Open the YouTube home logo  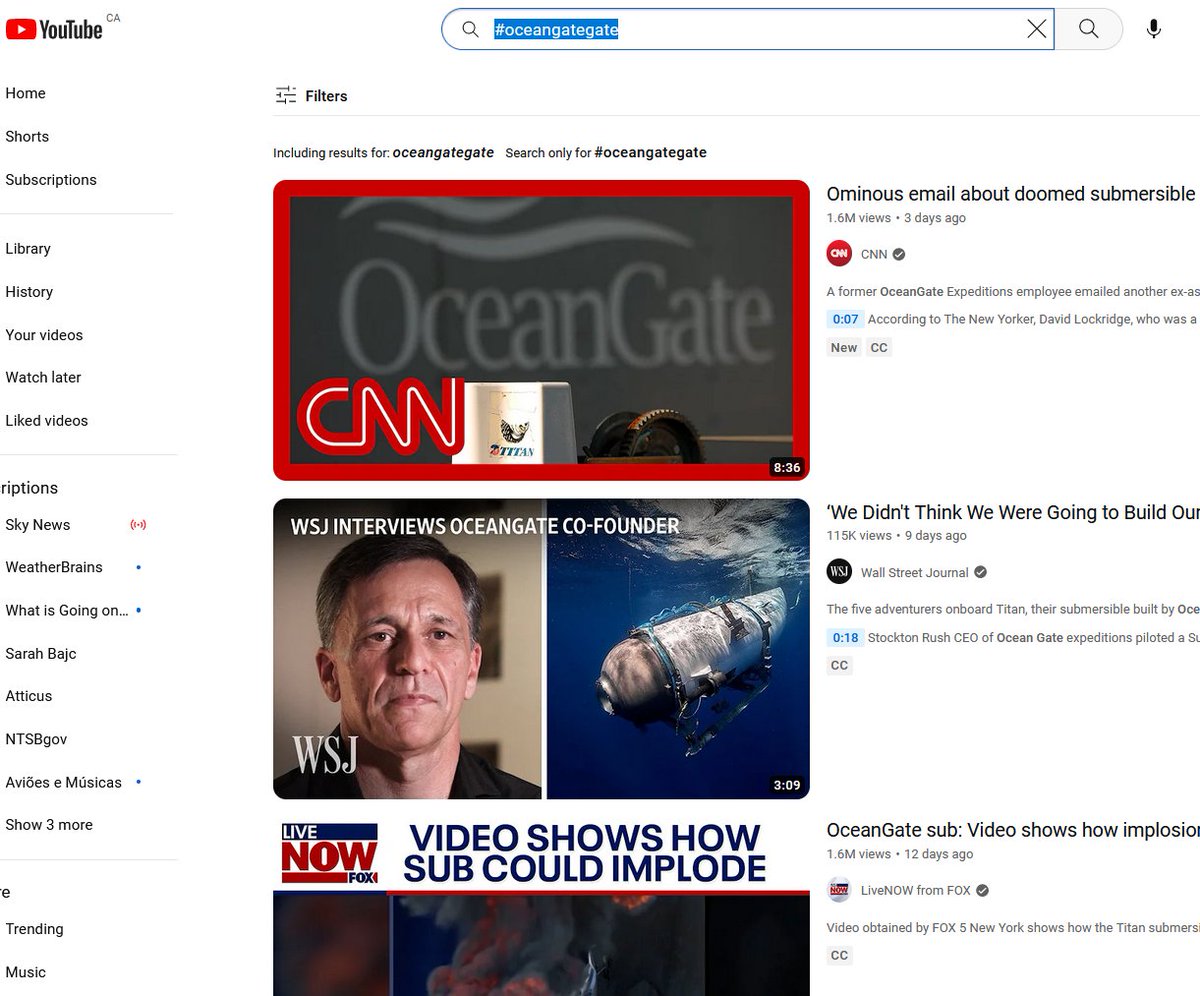click(55, 29)
